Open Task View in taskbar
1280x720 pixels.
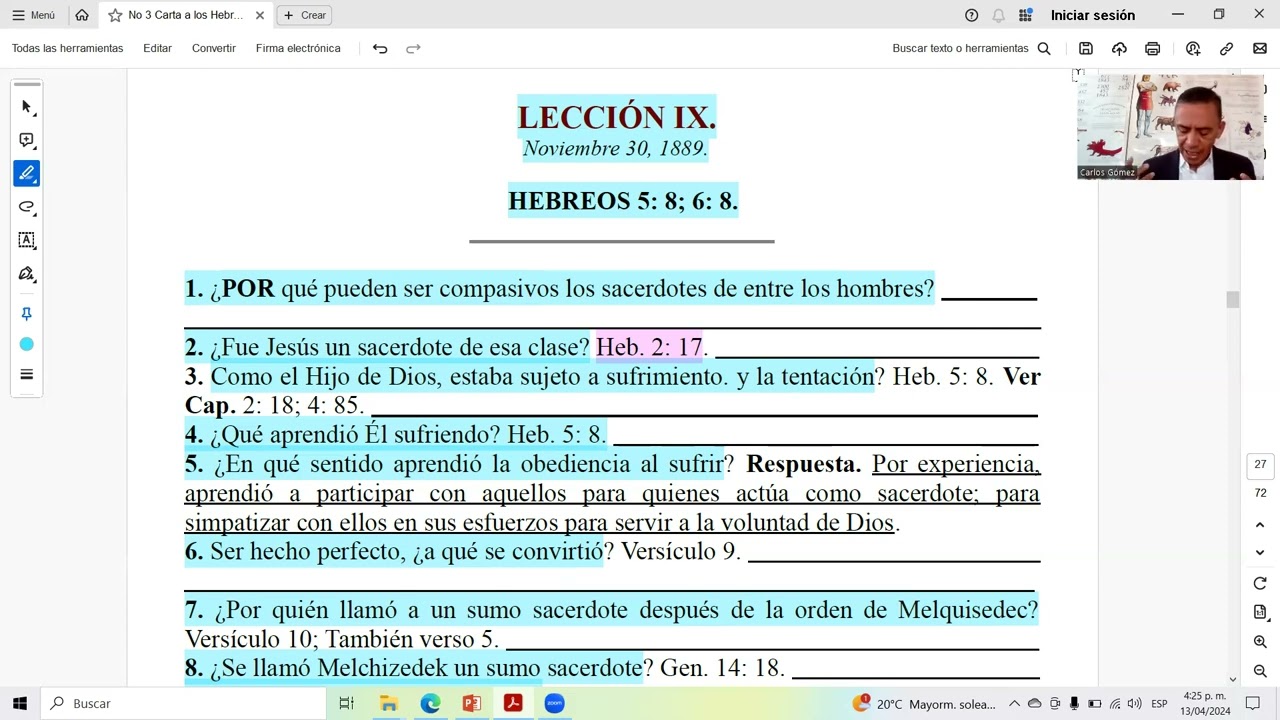point(346,703)
